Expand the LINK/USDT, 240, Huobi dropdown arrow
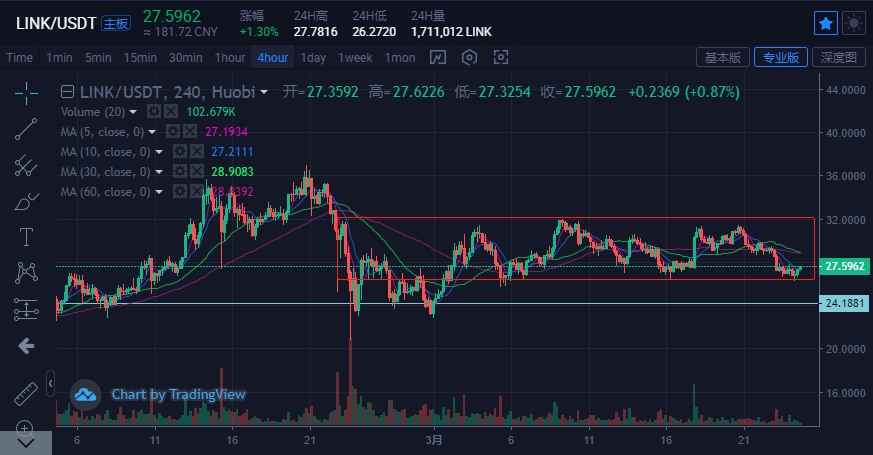Screen dimensions: 873x455 pos(264,92)
